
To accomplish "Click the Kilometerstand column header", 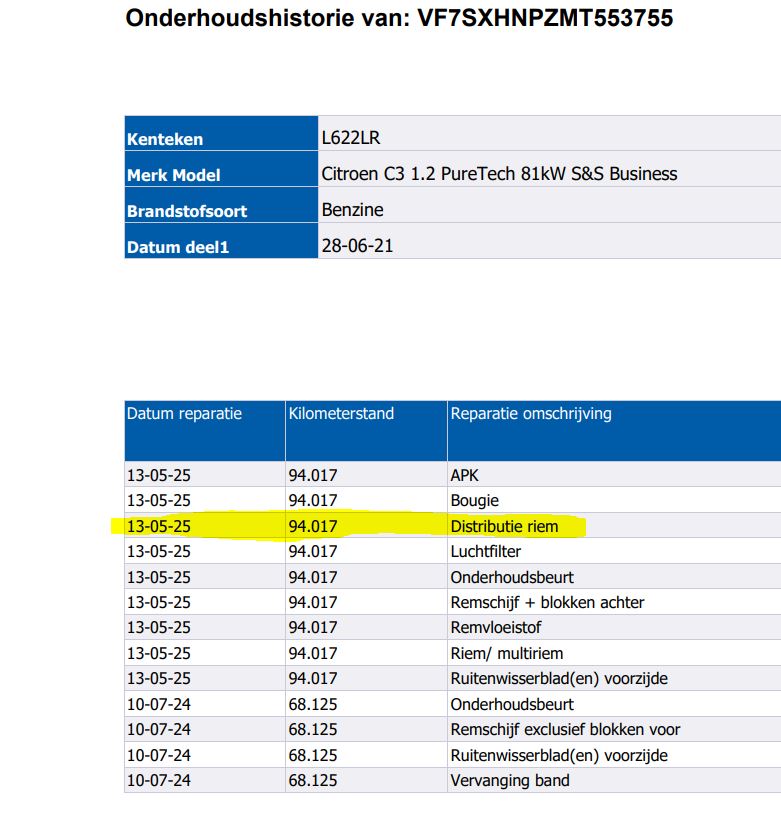I will click(341, 414).
